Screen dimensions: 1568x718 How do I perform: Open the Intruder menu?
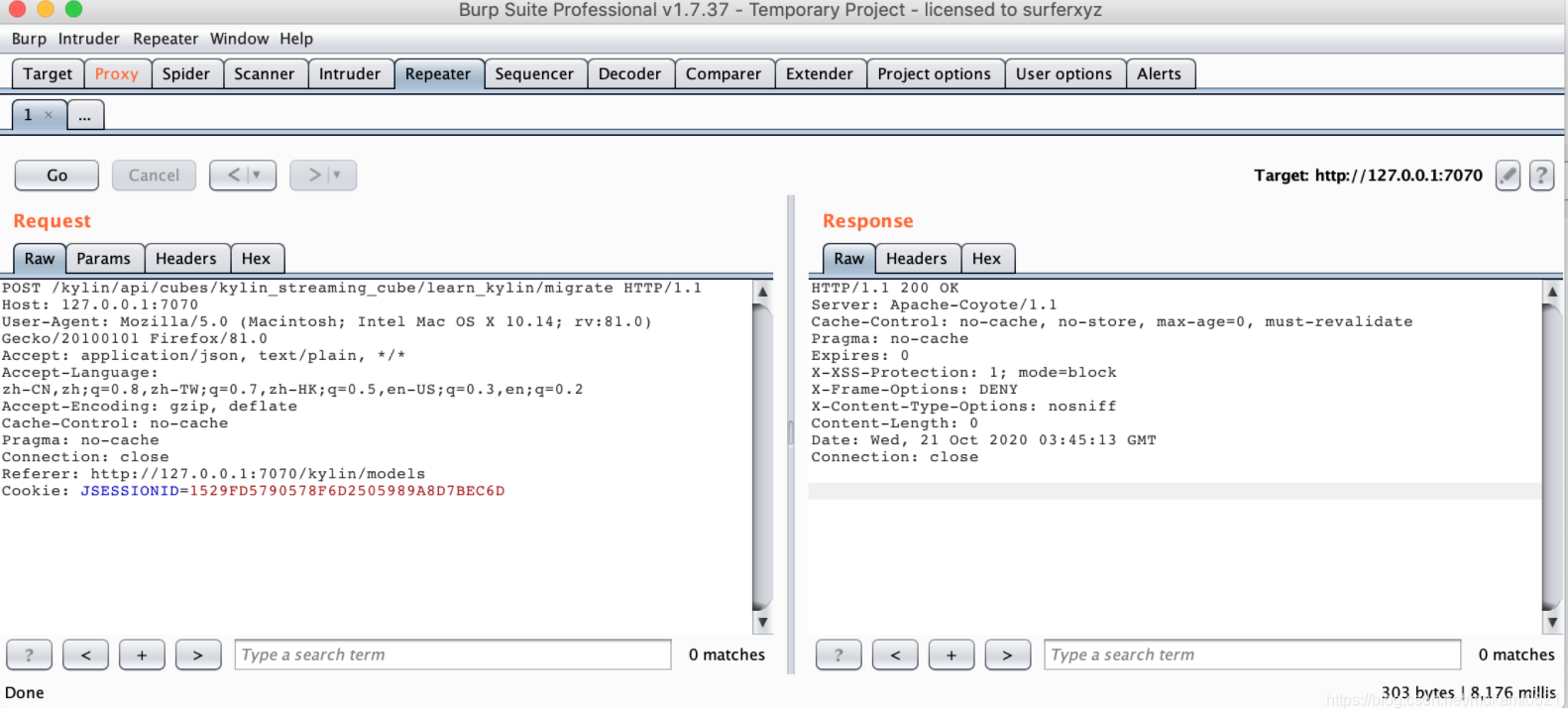point(88,39)
